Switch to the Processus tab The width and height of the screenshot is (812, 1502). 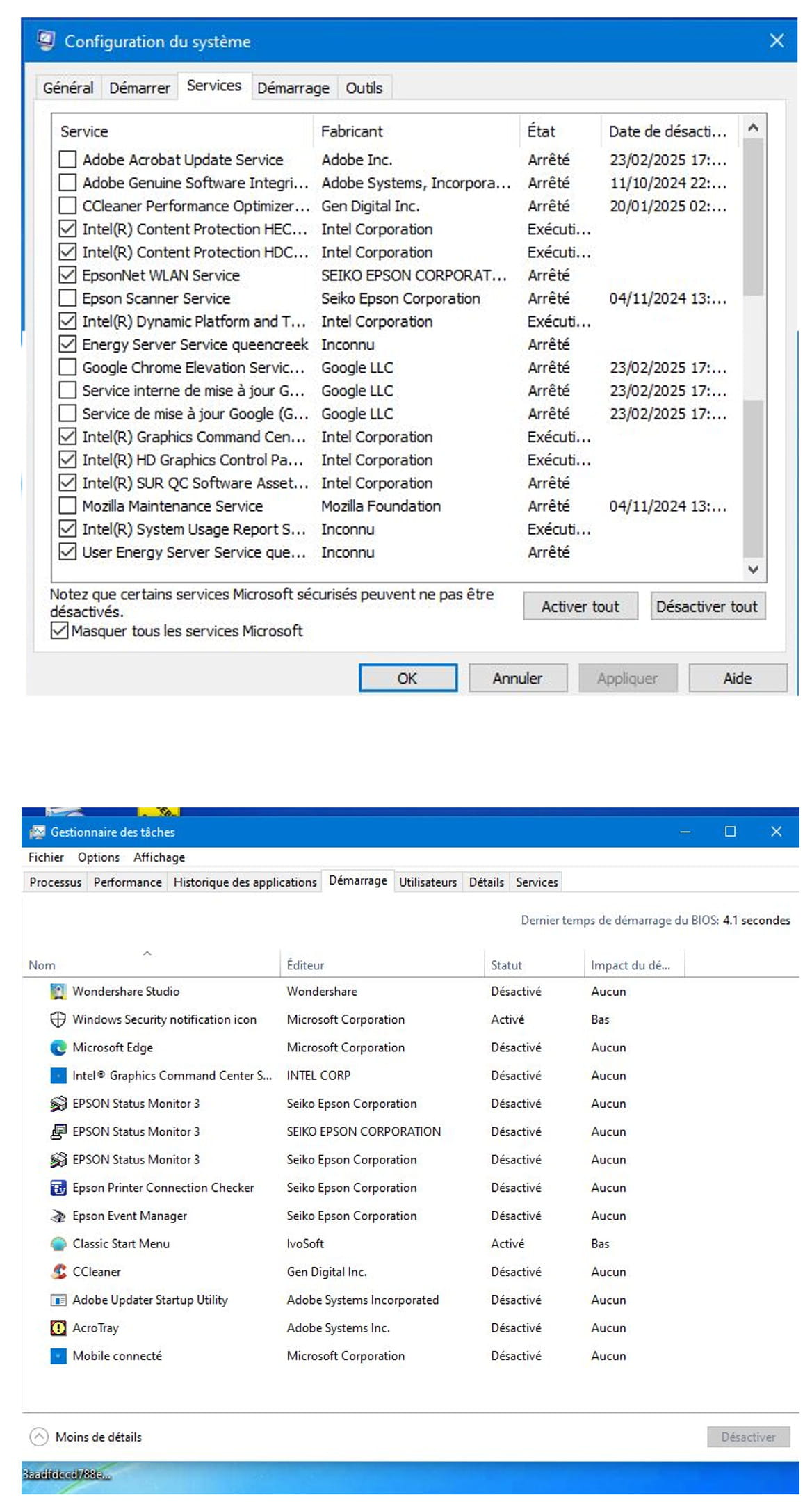pyautogui.click(x=56, y=882)
